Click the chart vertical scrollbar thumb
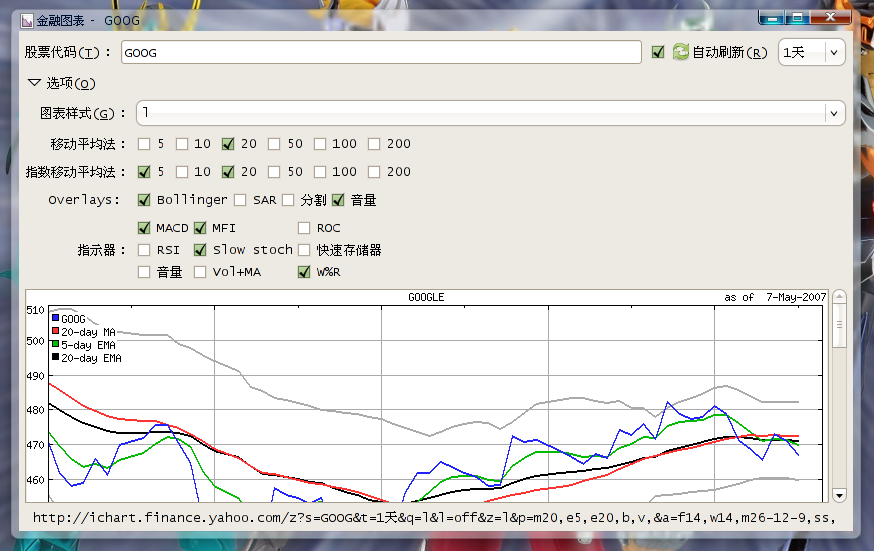874x551 pixels. (839, 325)
